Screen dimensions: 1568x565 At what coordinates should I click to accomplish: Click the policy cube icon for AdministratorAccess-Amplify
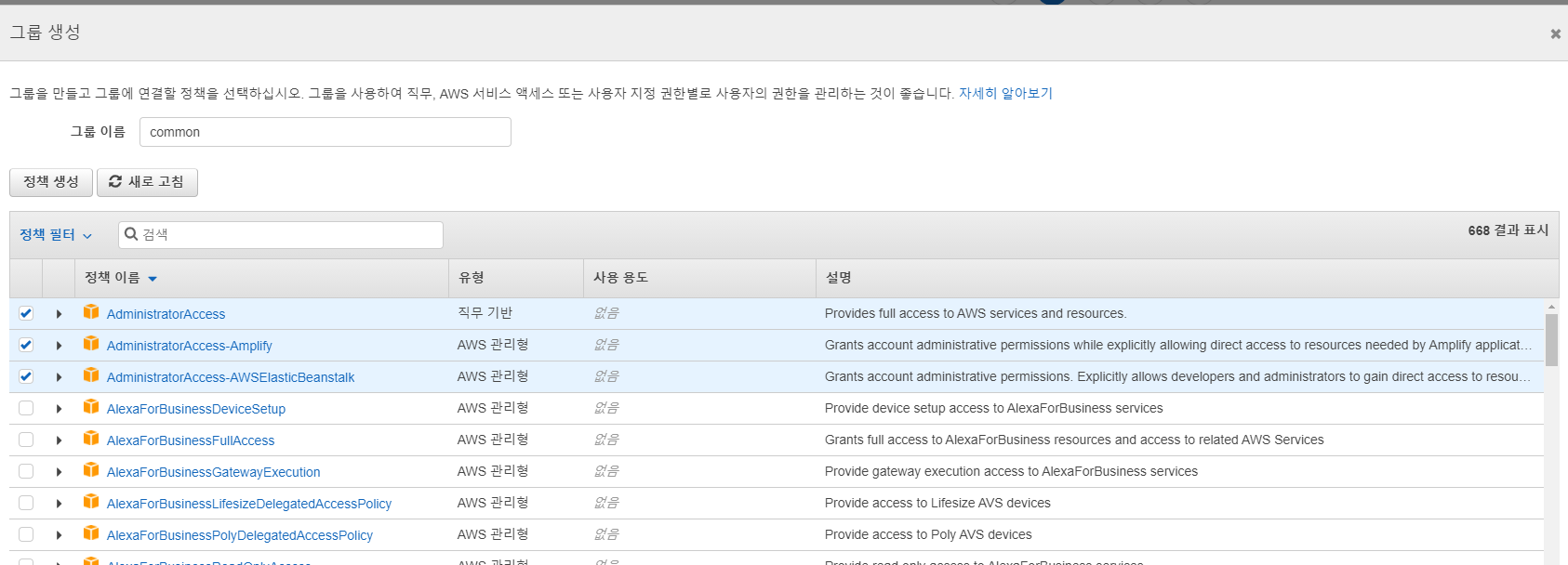pyautogui.click(x=91, y=344)
